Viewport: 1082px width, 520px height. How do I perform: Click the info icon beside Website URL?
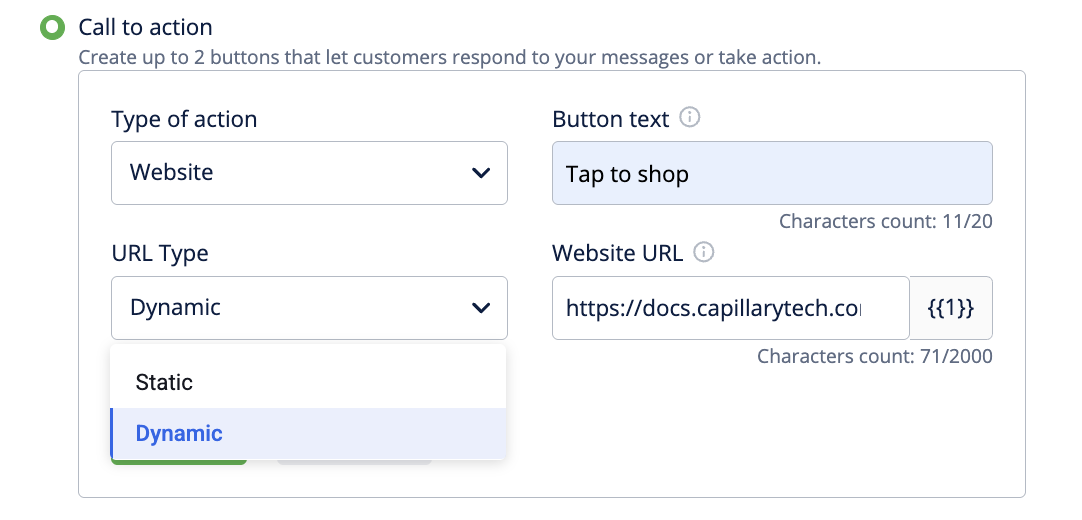(703, 252)
